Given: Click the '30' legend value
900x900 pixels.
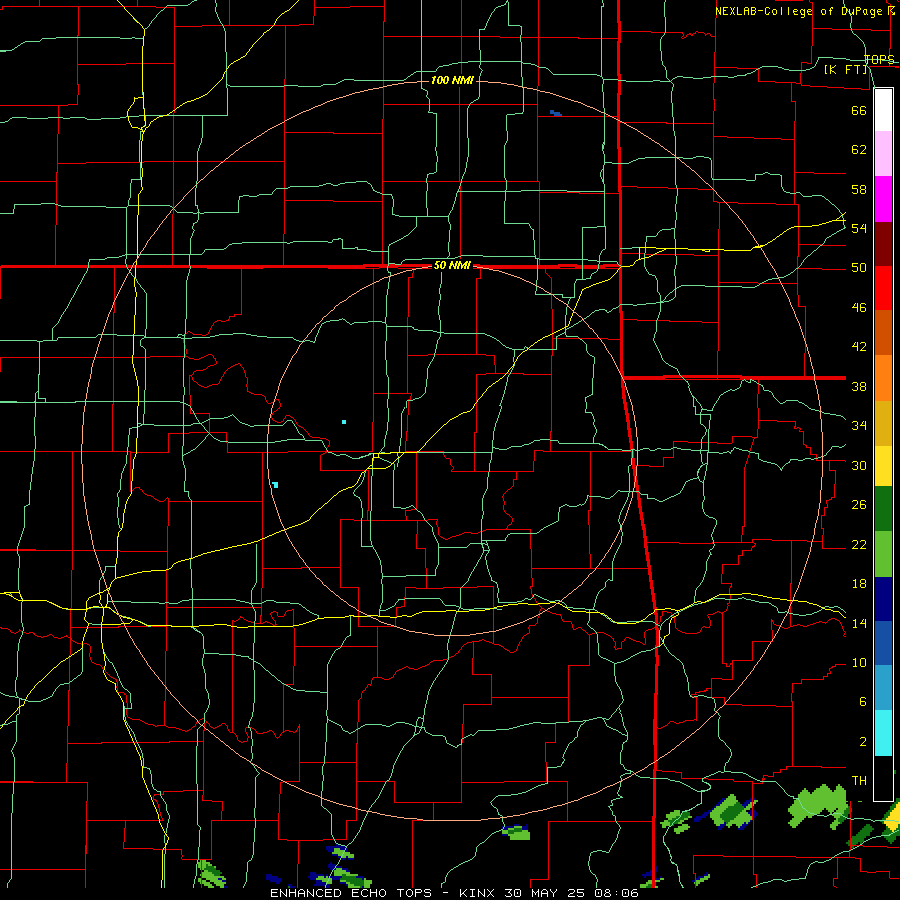Looking at the screenshot, I should click(859, 465).
